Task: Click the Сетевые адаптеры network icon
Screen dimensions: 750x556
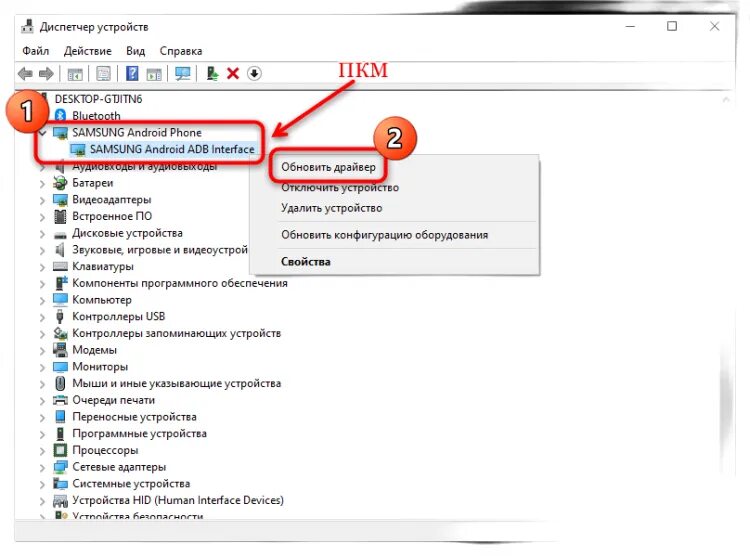Action: tap(60, 467)
